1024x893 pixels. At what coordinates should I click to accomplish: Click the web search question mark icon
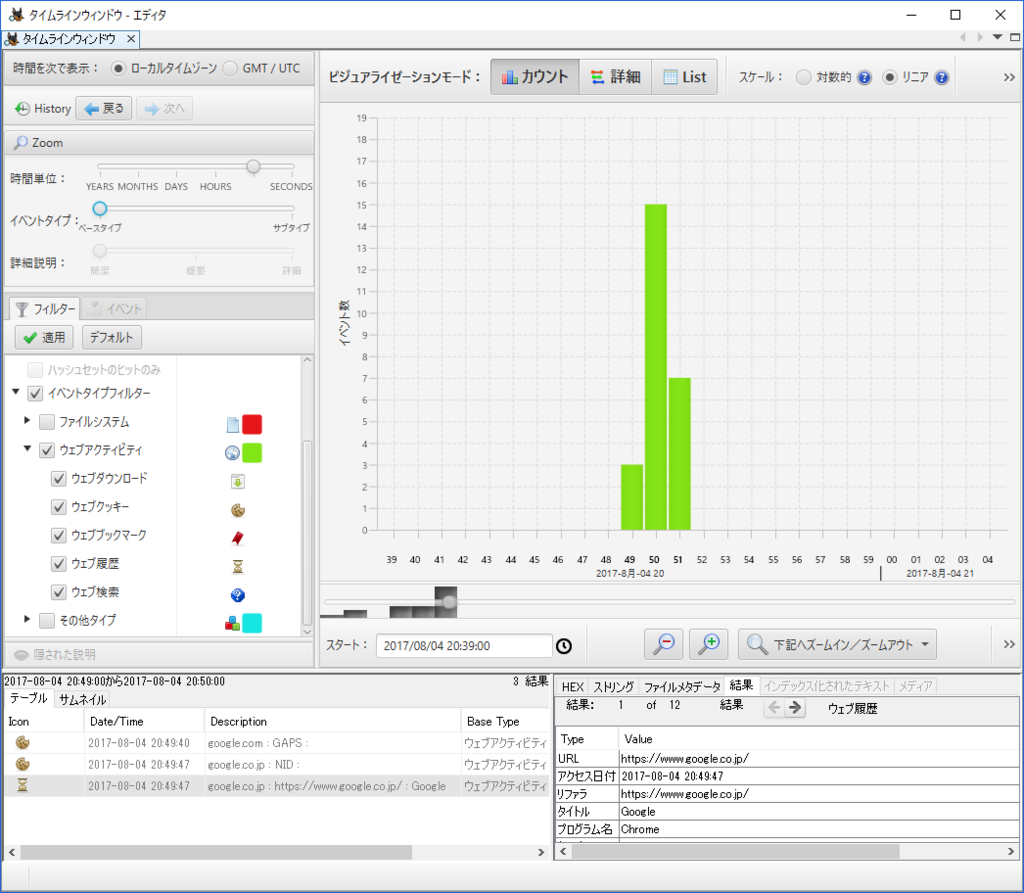click(238, 594)
